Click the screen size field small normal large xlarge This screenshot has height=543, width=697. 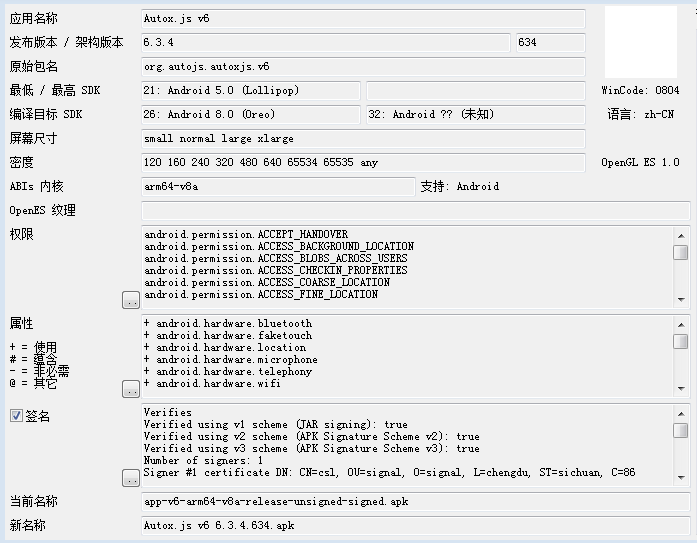click(363, 139)
